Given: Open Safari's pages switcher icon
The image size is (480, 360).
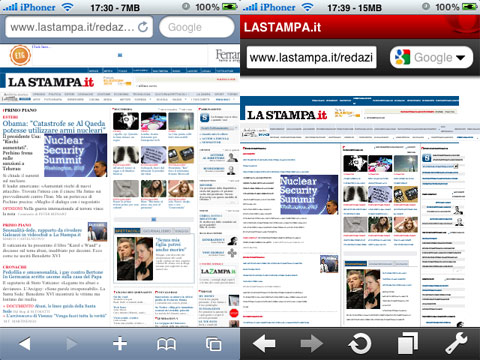Looking at the screenshot, I should click(x=213, y=344).
